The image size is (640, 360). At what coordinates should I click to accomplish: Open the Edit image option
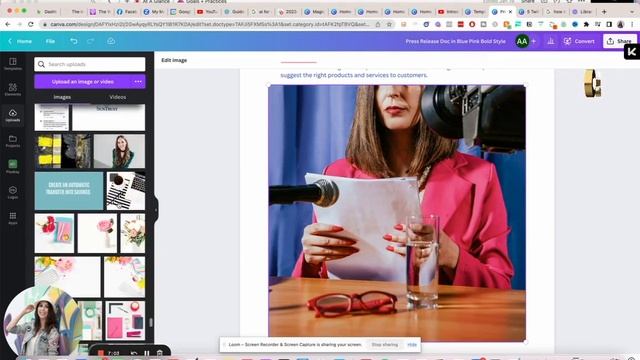(174, 60)
